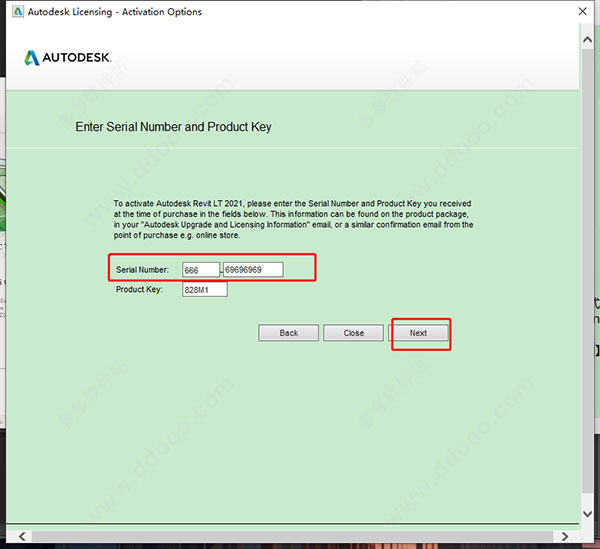Viewport: 600px width, 549px height.
Task: Click the horizontal scrollbar left arrow
Action: click(23, 536)
